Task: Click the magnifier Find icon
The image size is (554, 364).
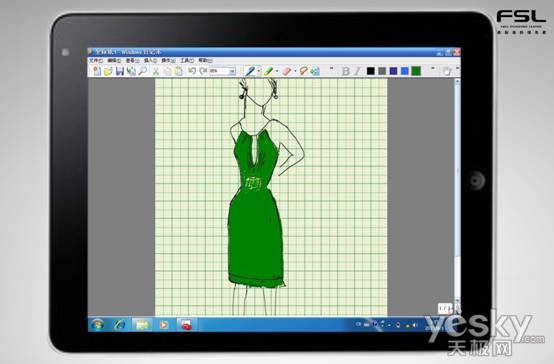Action: 143,71
